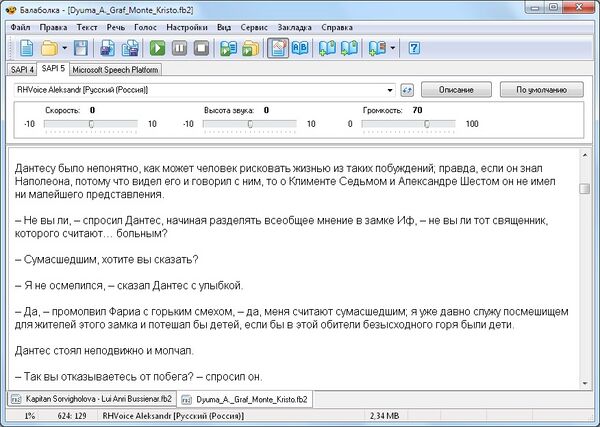Switch to Microsoft Speech Platform tab
Image resolution: width=600 pixels, height=427 pixels.
(x=115, y=70)
